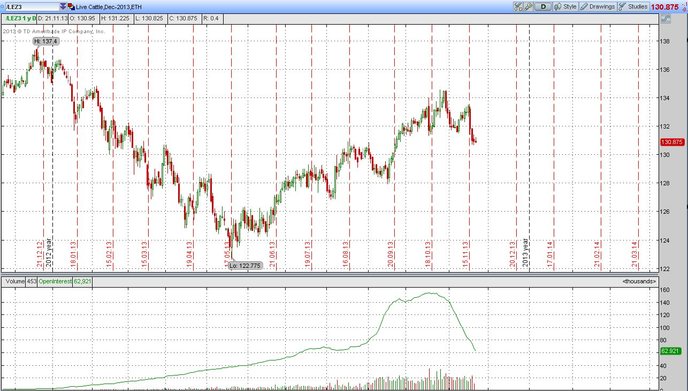The image size is (688, 391).
Task: Toggle the OpenInterest label in lower panel
Action: click(55, 281)
